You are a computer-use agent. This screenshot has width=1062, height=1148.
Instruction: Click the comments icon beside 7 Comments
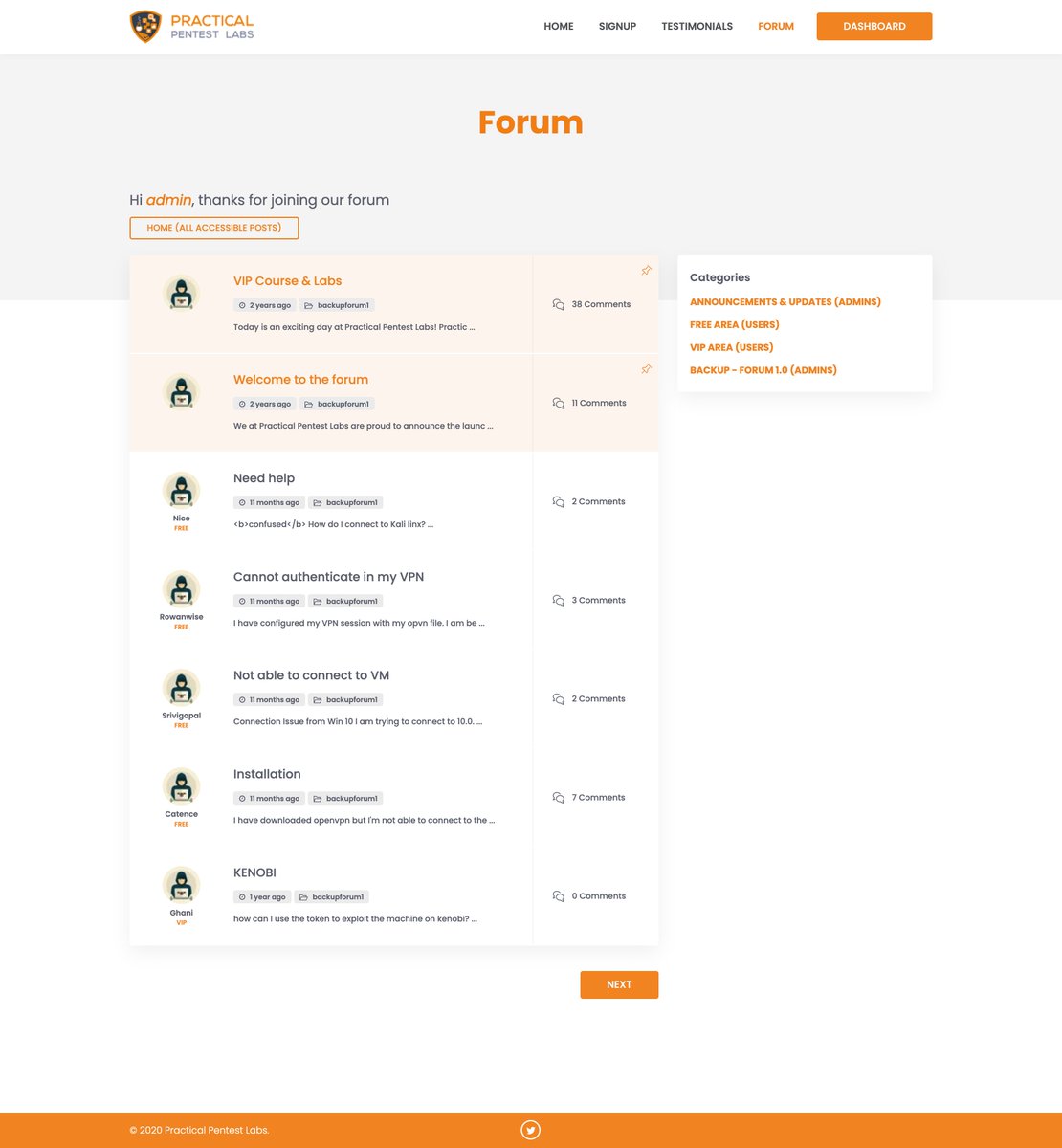(x=559, y=797)
